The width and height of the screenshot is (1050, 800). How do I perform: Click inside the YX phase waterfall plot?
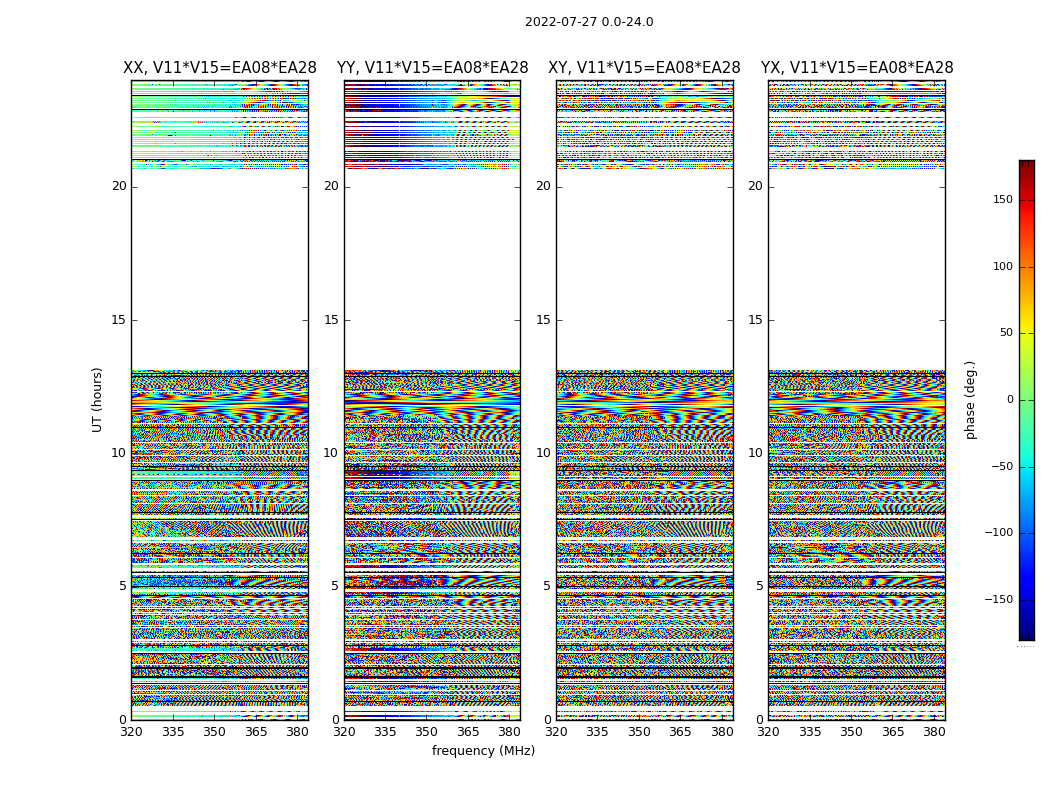857,400
